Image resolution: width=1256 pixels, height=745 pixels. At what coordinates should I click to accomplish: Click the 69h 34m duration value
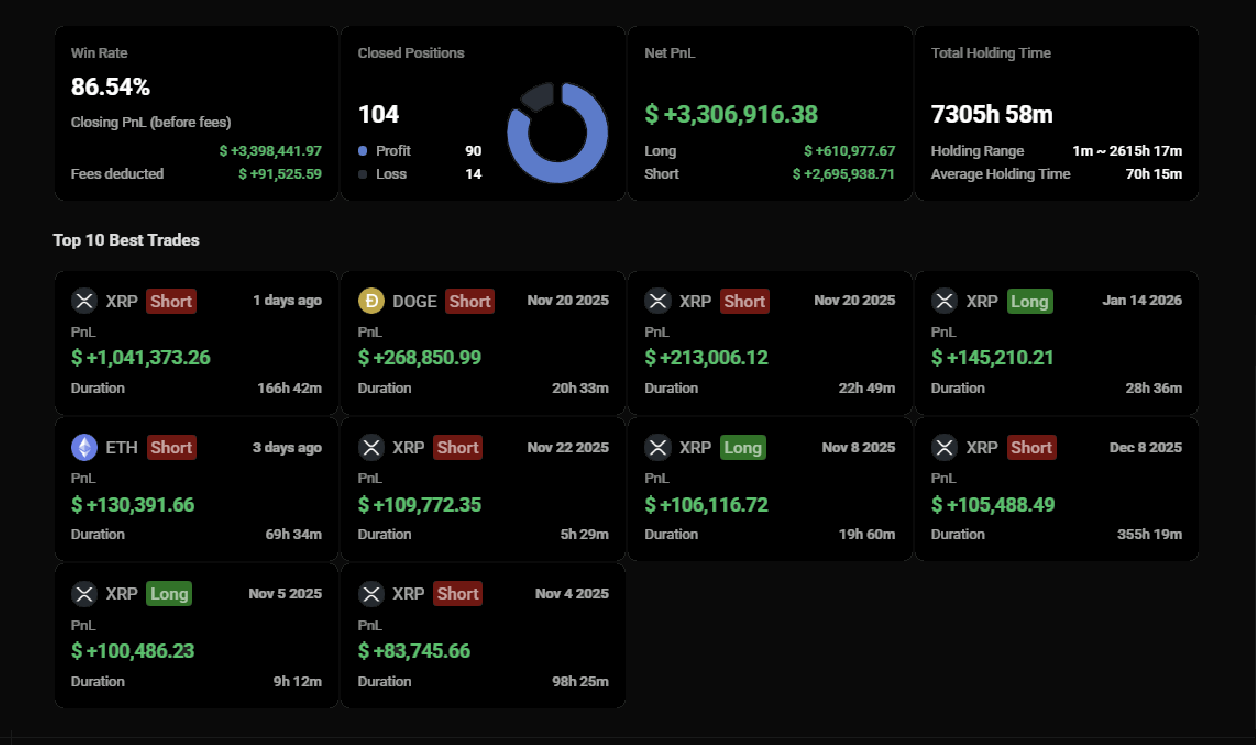[x=293, y=534]
